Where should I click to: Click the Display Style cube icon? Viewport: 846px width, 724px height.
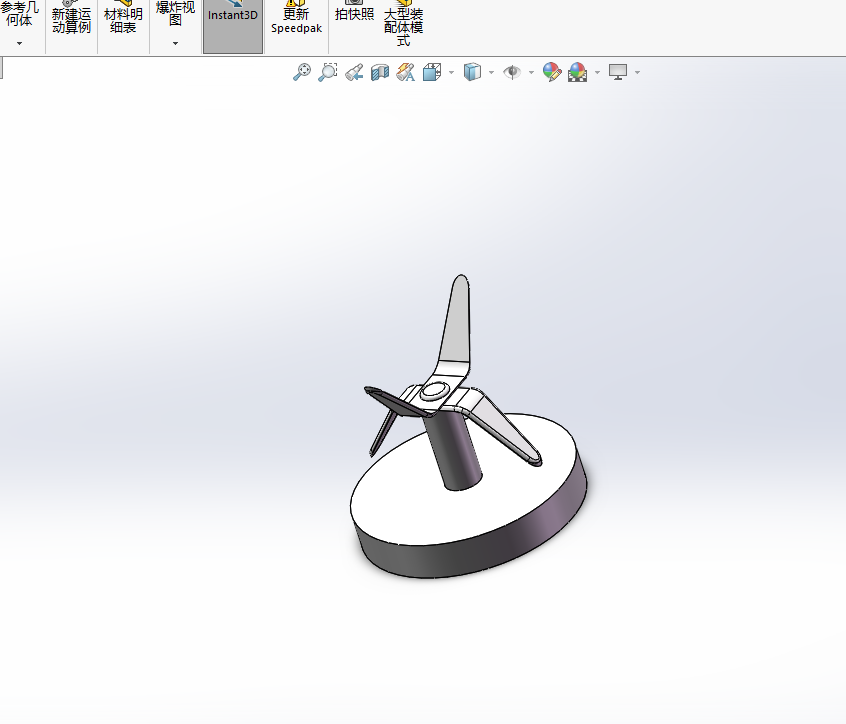click(472, 72)
